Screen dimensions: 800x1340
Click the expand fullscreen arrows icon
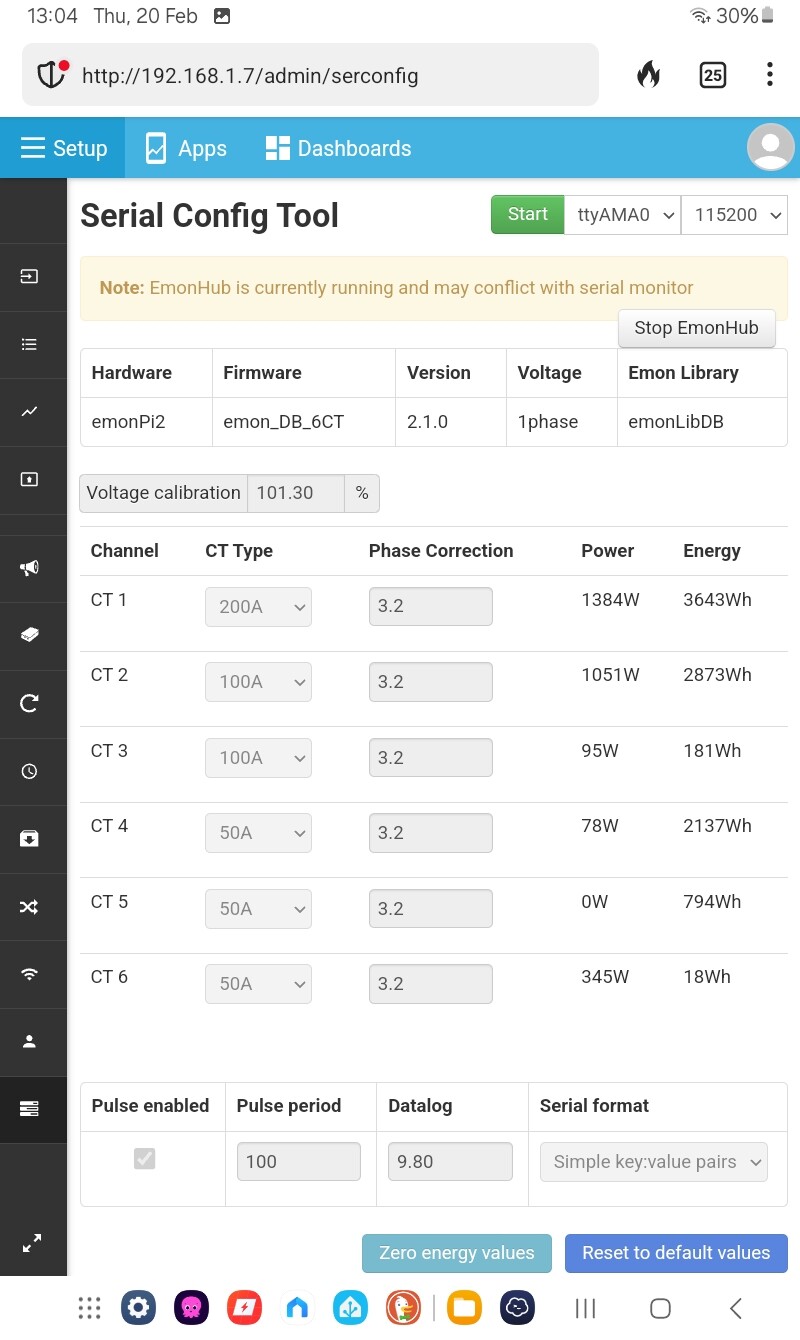pyautogui.click(x=32, y=1243)
